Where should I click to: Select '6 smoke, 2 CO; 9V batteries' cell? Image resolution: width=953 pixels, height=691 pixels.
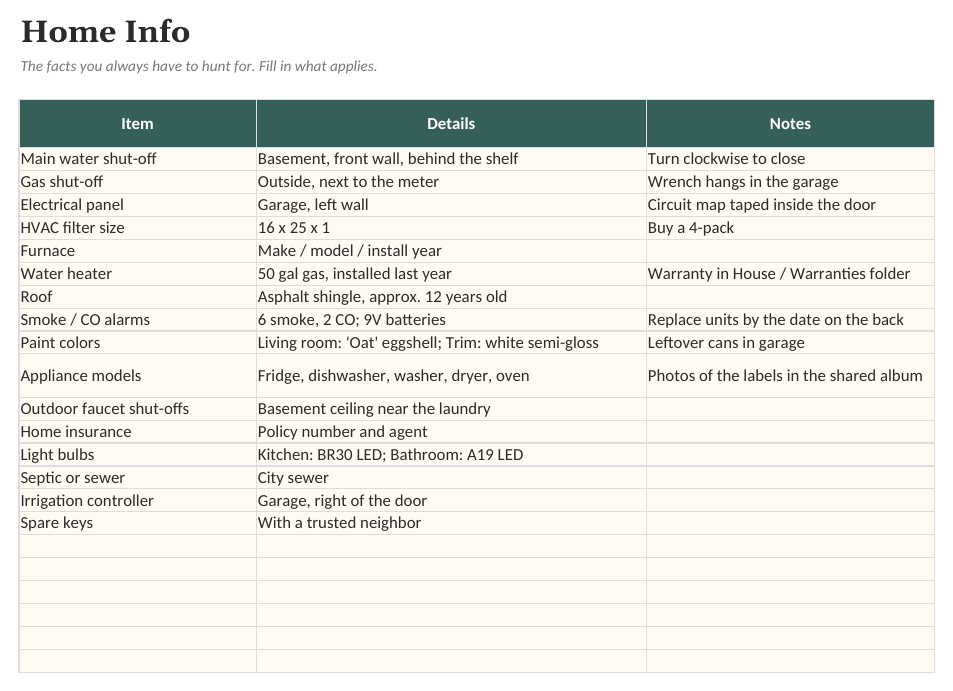(451, 320)
